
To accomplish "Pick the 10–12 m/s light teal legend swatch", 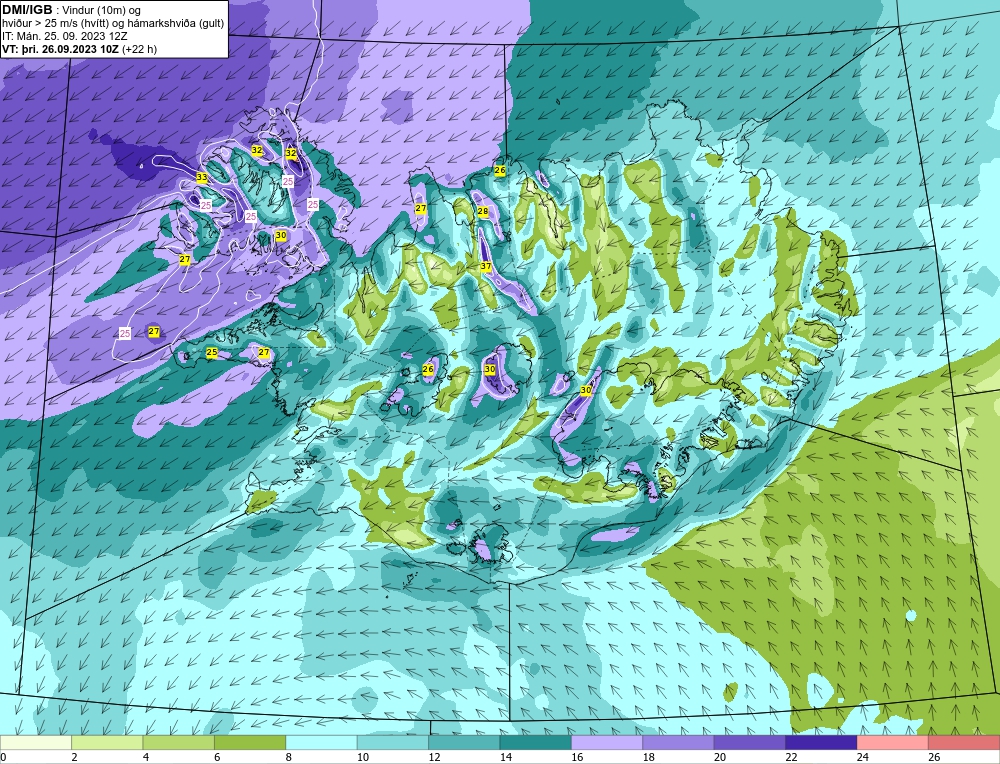I will 393,743.
